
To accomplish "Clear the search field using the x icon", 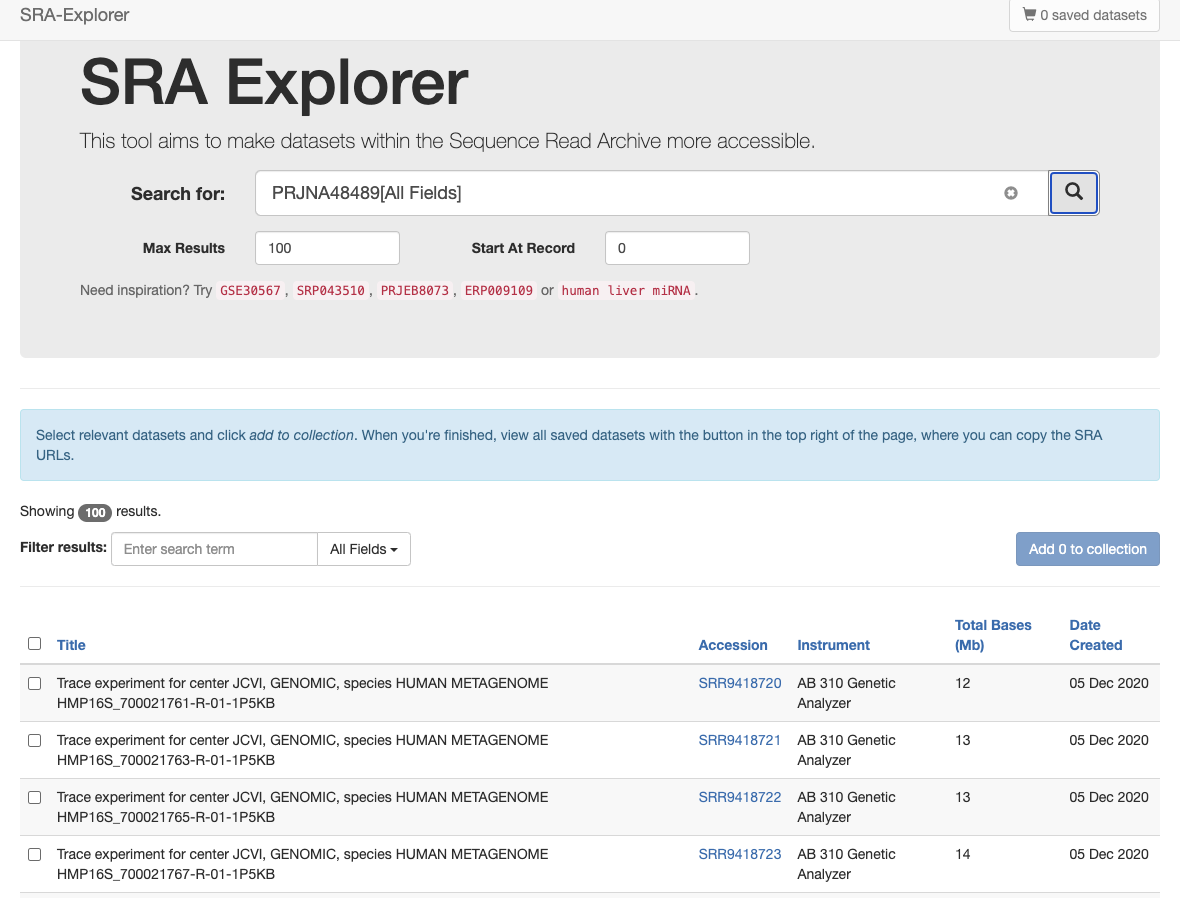I will 1011,193.
